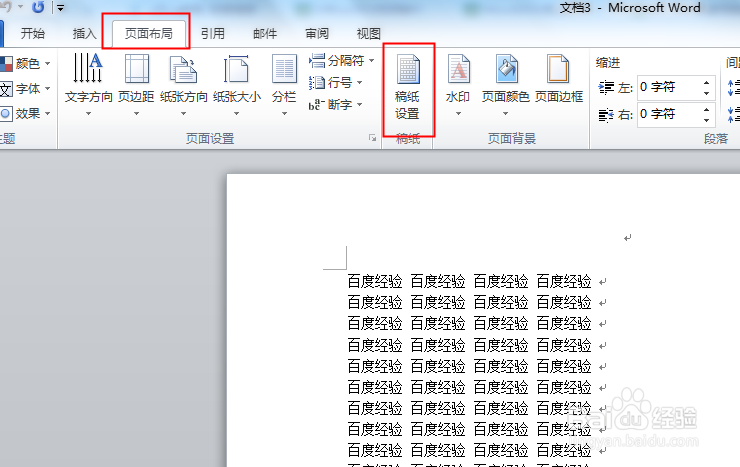Screen dimensions: 740x467
Task: Expand the arrow under 文字方向
Action: (88, 113)
